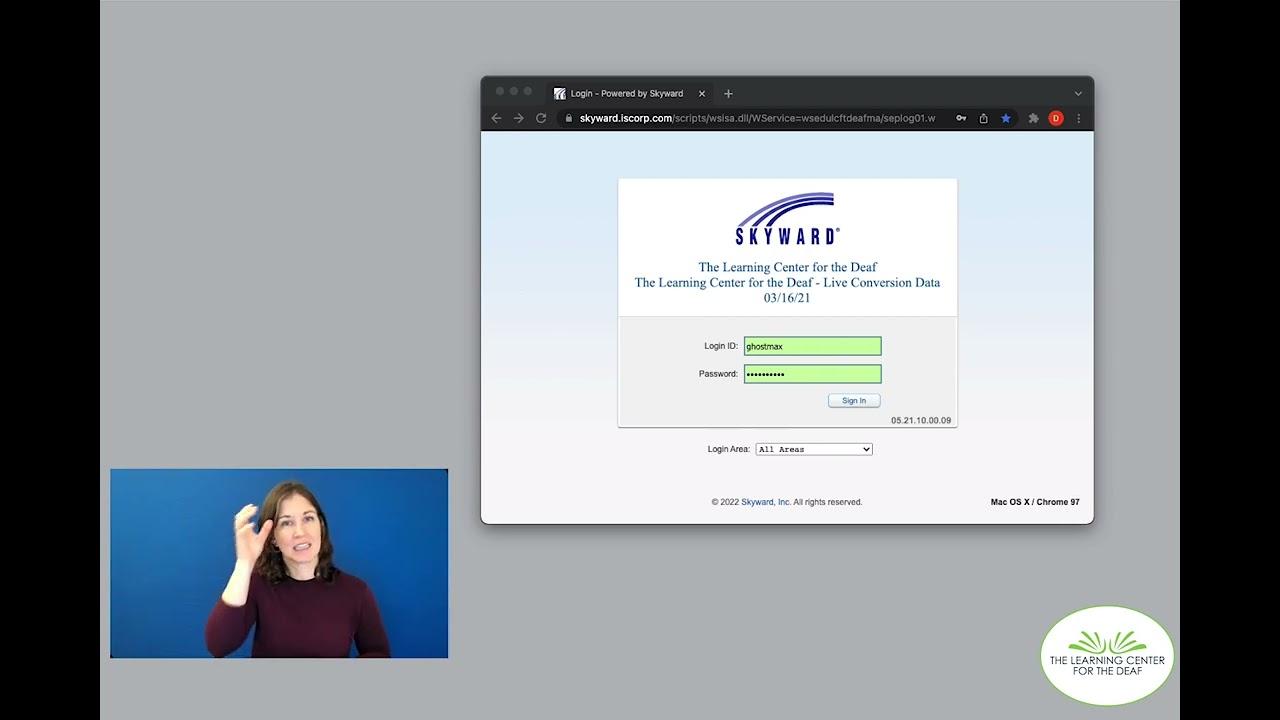
Task: Click the version text 05.21.10.00.09
Action: point(921,421)
